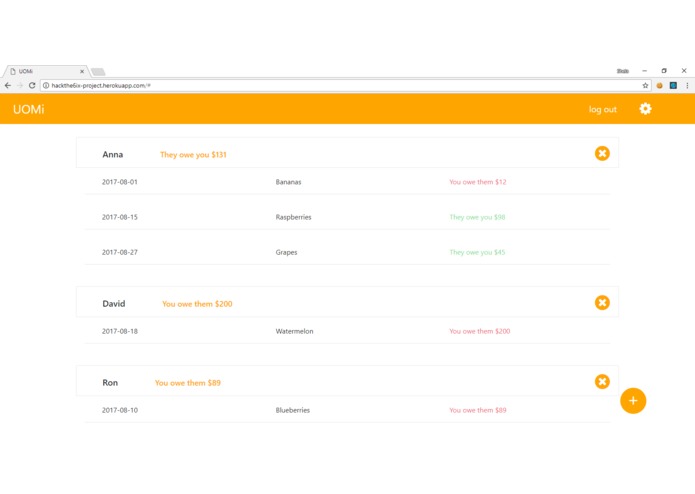The height and width of the screenshot is (494, 695).
Task: Select the Grapes entry
Action: 286,253
